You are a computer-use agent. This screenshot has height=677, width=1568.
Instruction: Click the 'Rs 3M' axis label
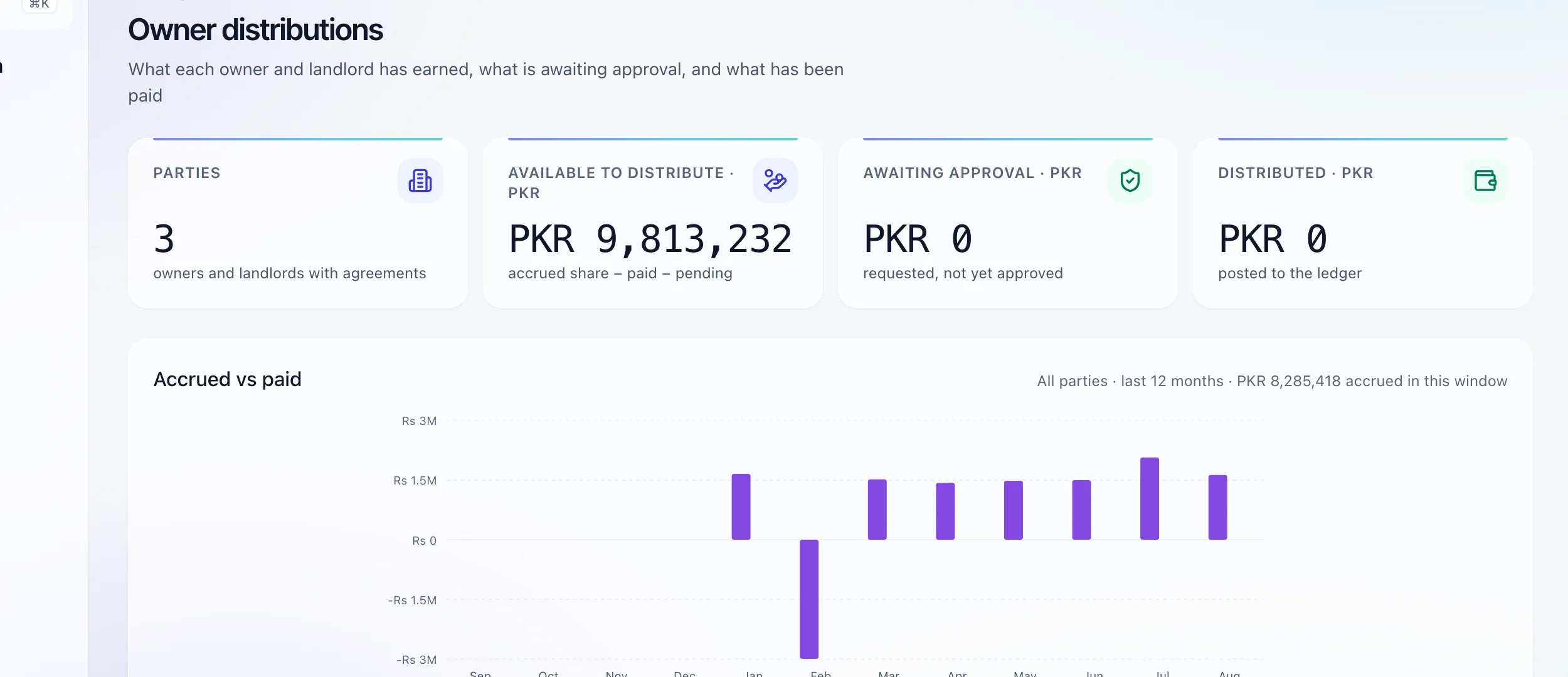click(x=419, y=421)
